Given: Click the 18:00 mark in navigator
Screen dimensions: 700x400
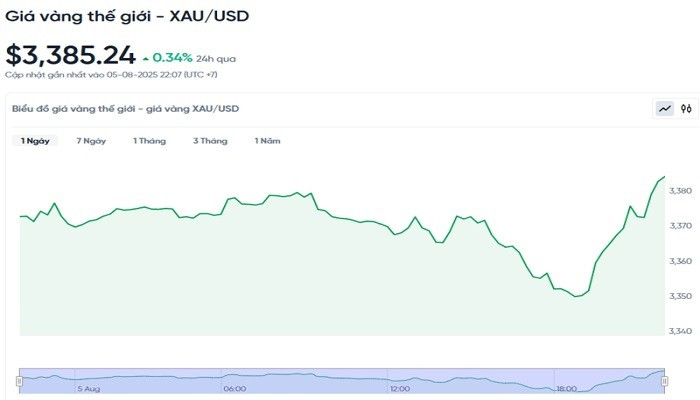Looking at the screenshot, I should [566, 388].
